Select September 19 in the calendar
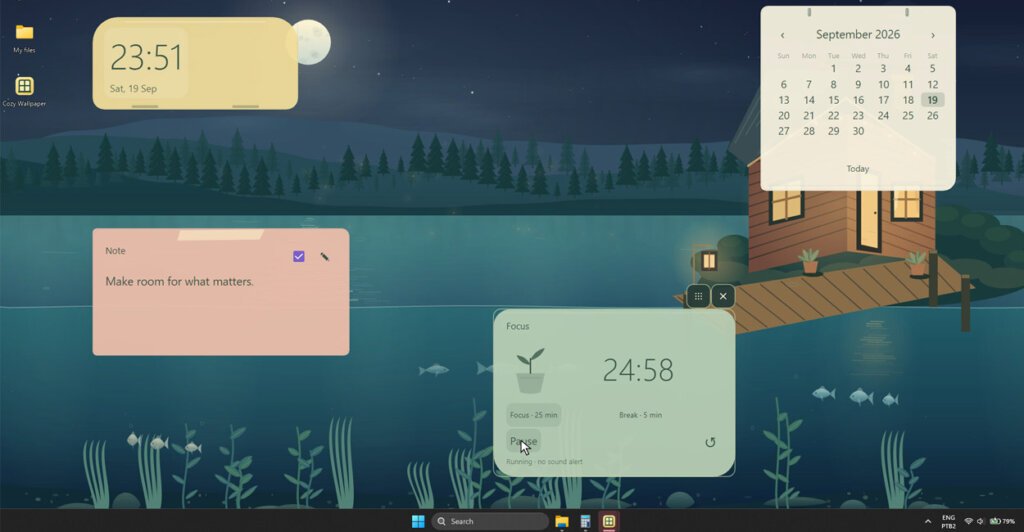1024x532 pixels. click(933, 100)
